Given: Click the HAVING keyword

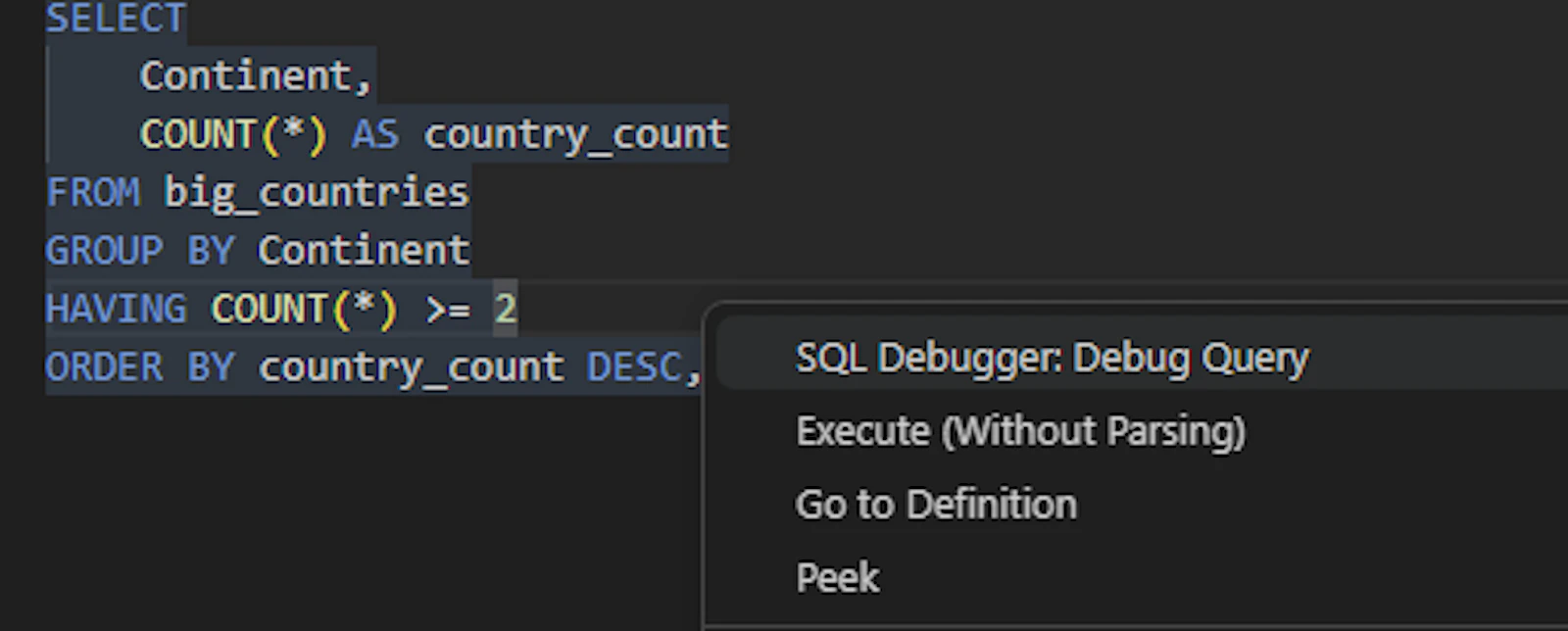Looking at the screenshot, I should click(x=116, y=309).
